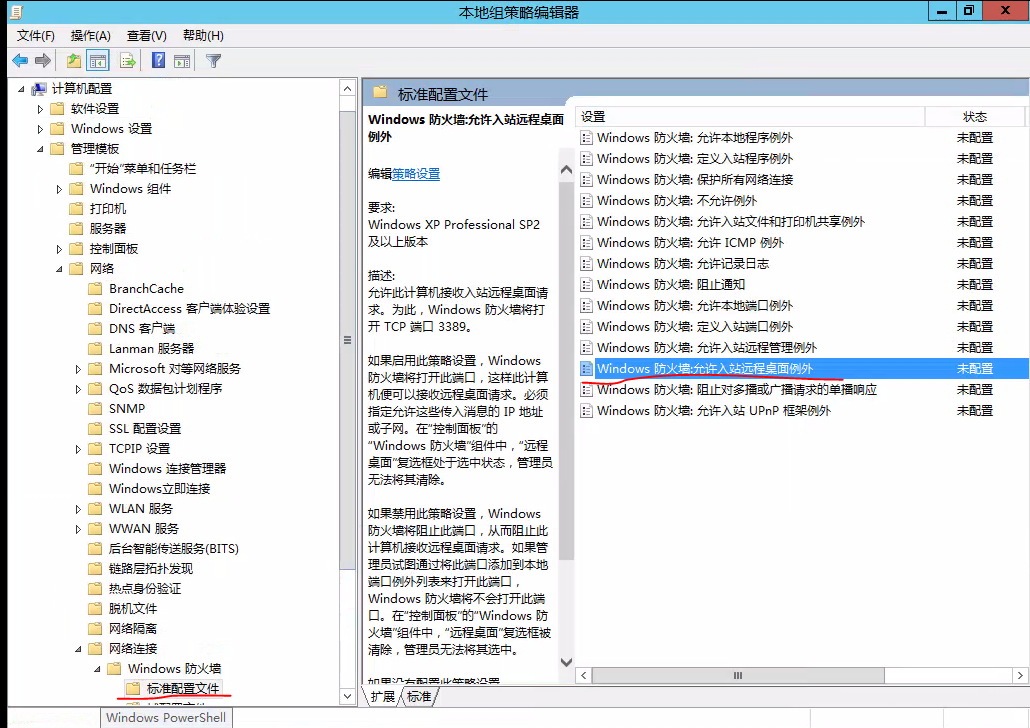Select 定义入站端口例外 policy row
1030x728 pixels.
tap(801, 327)
